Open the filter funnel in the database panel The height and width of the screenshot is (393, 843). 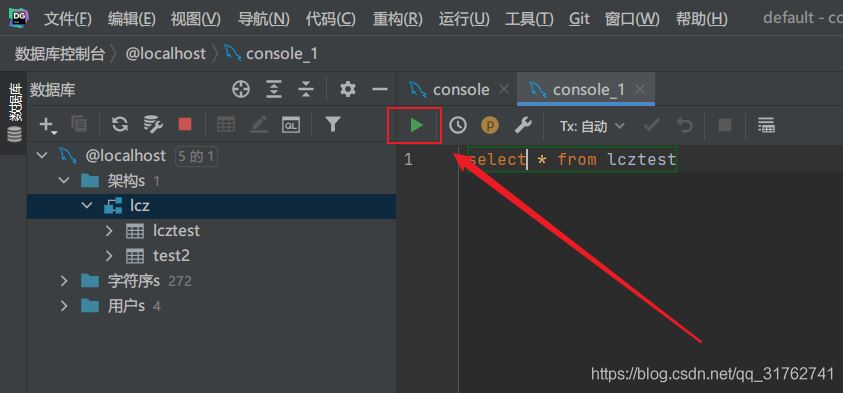(x=333, y=125)
